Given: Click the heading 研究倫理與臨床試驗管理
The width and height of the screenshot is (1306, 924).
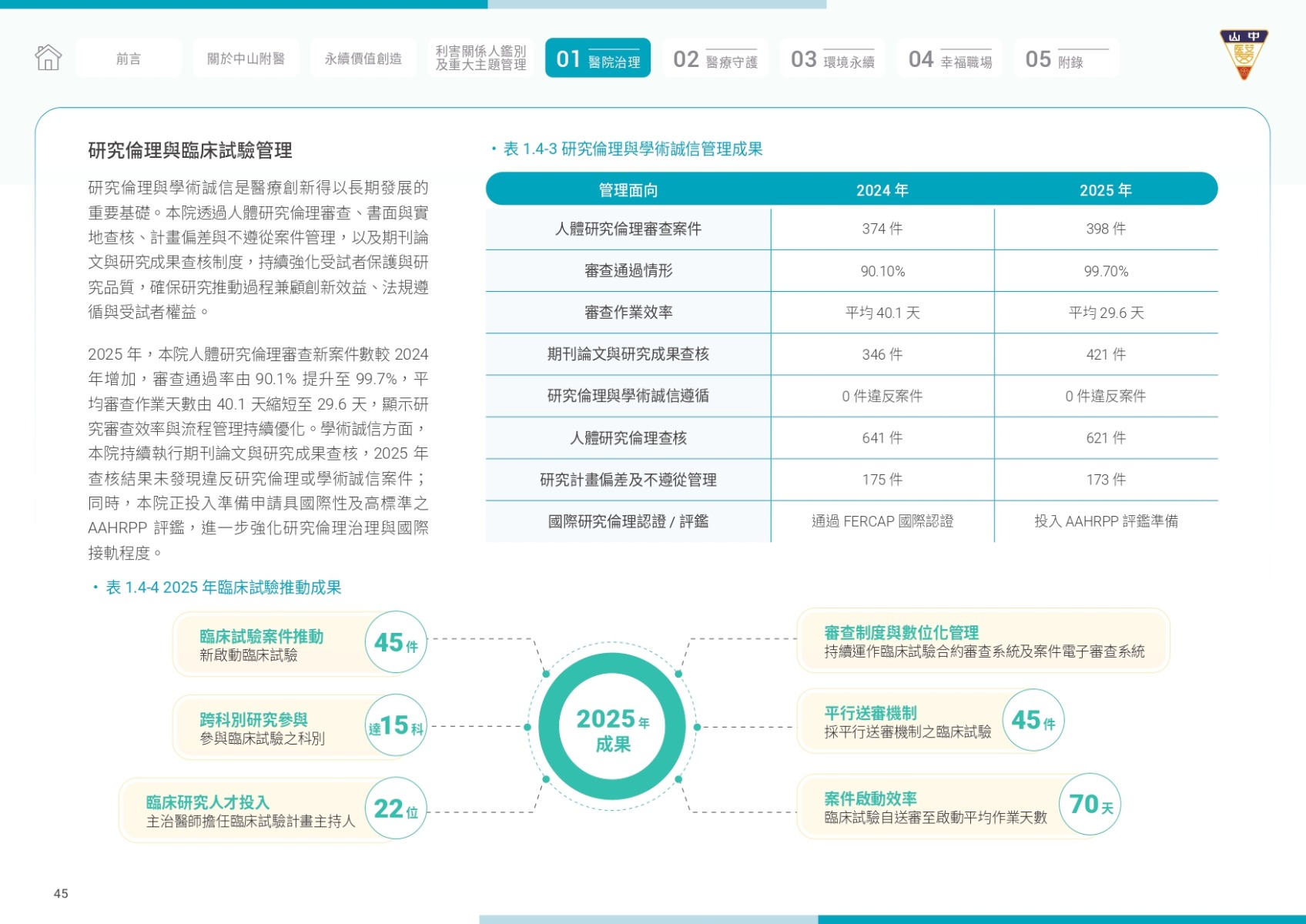Looking at the screenshot, I should coord(190,150).
